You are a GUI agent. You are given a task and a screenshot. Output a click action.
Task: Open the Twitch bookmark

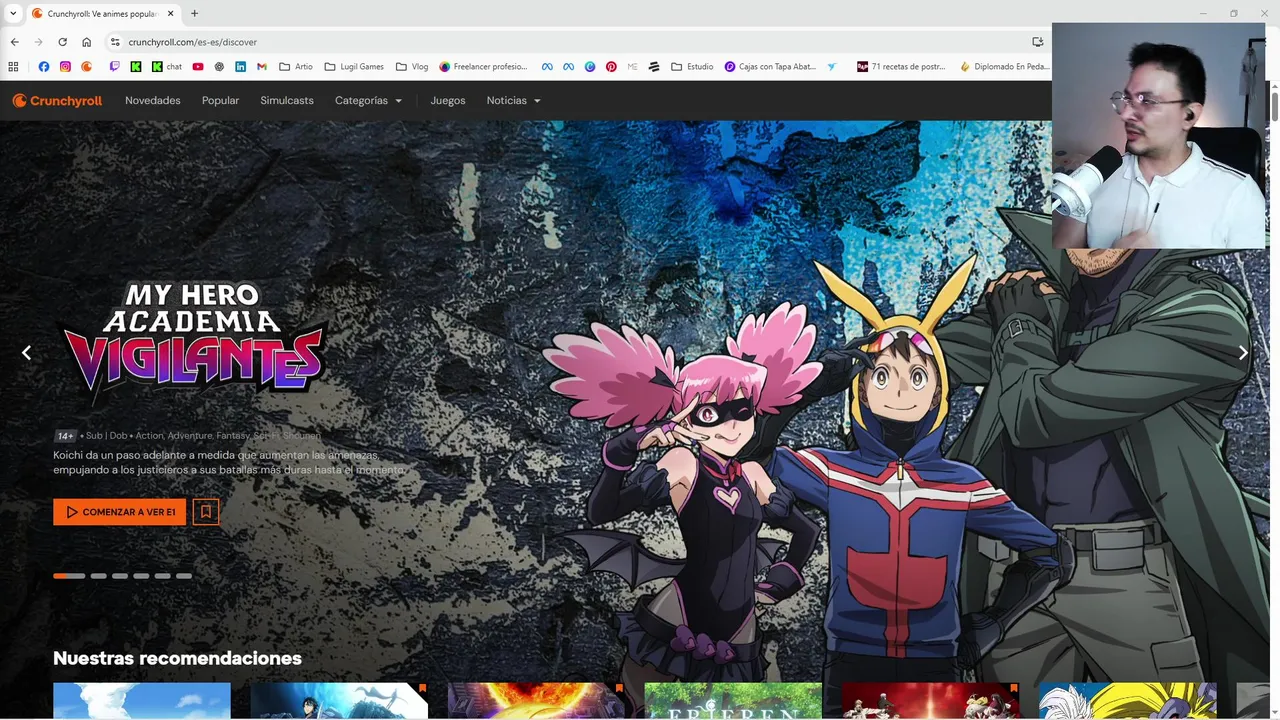click(114, 67)
